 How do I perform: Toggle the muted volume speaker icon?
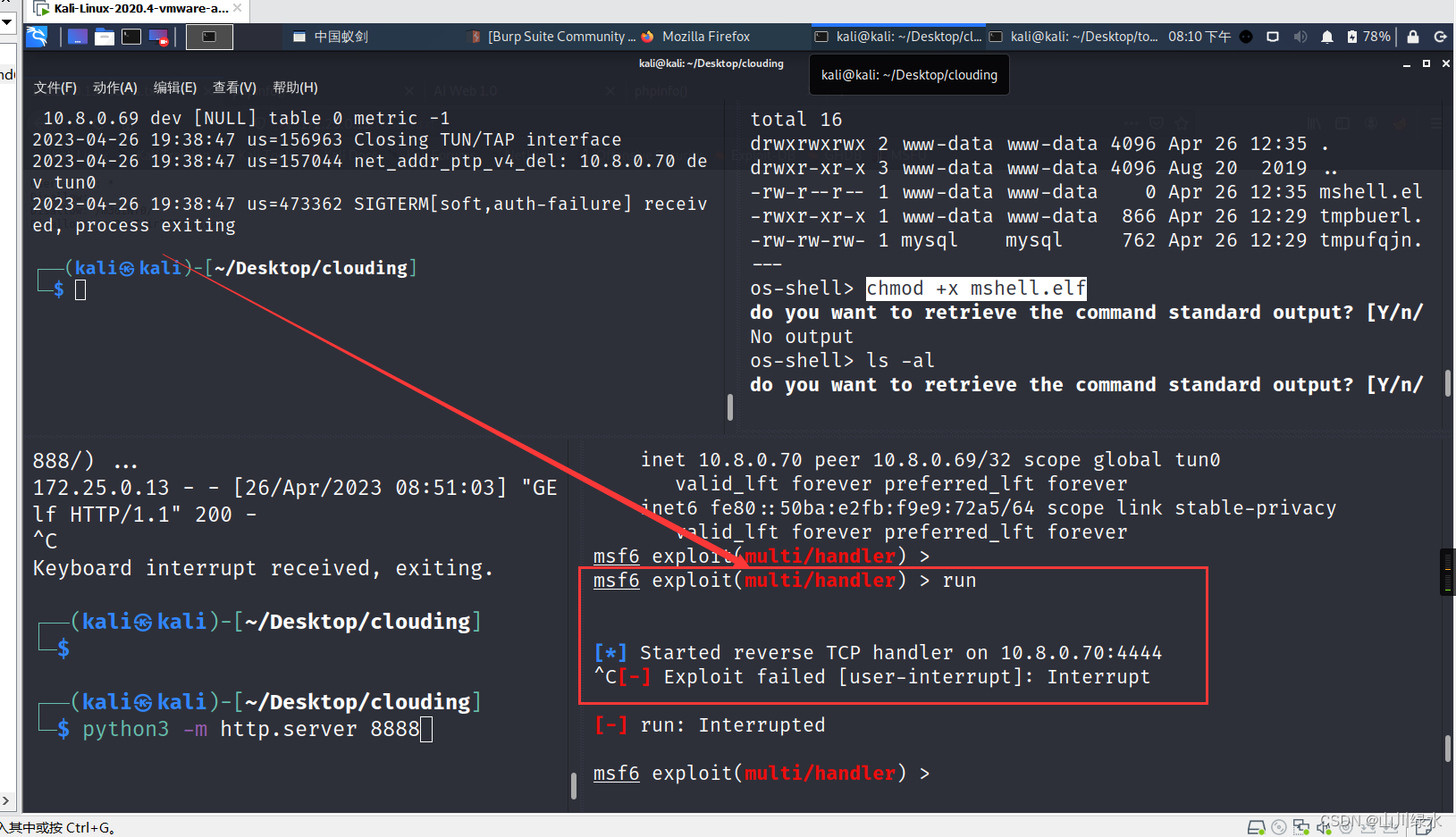(x=1300, y=37)
